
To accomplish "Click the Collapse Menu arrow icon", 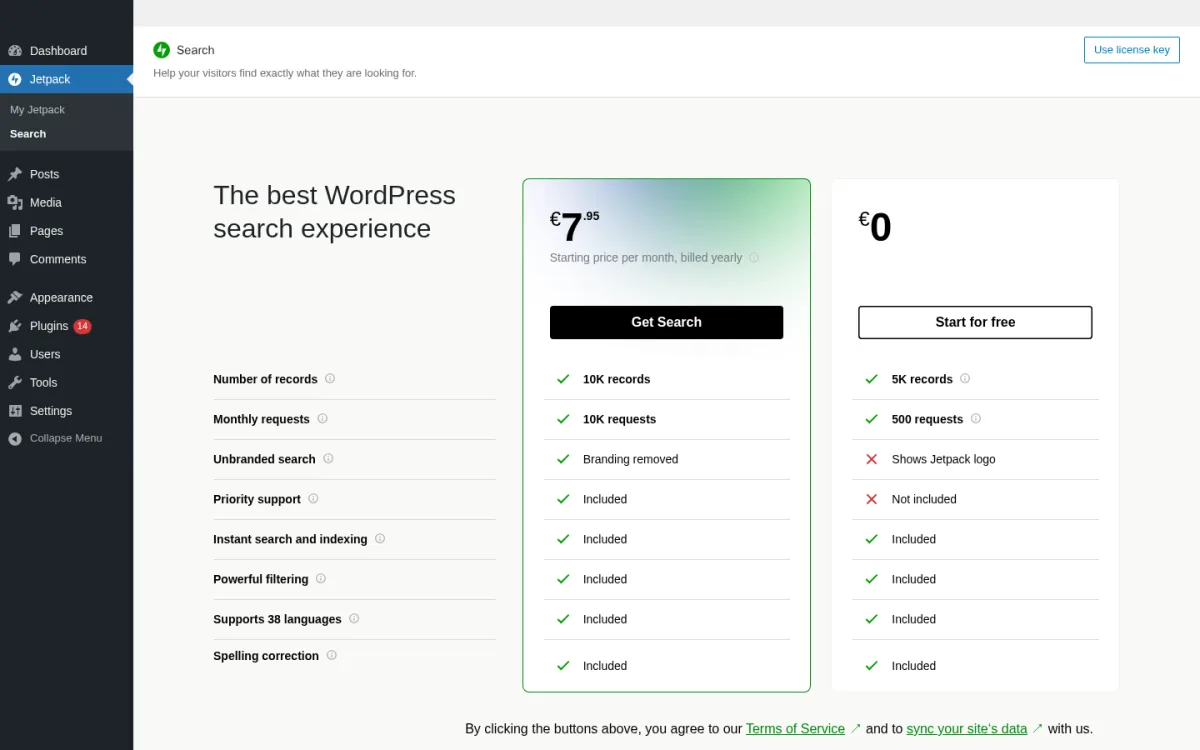I will coord(15,438).
